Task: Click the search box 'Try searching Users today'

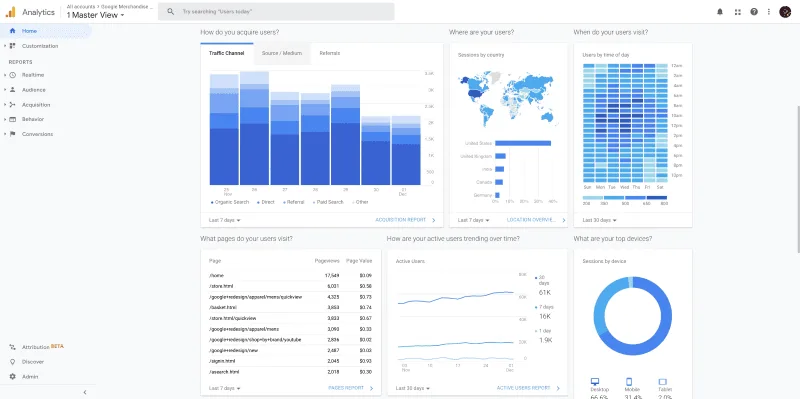Action: point(276,11)
